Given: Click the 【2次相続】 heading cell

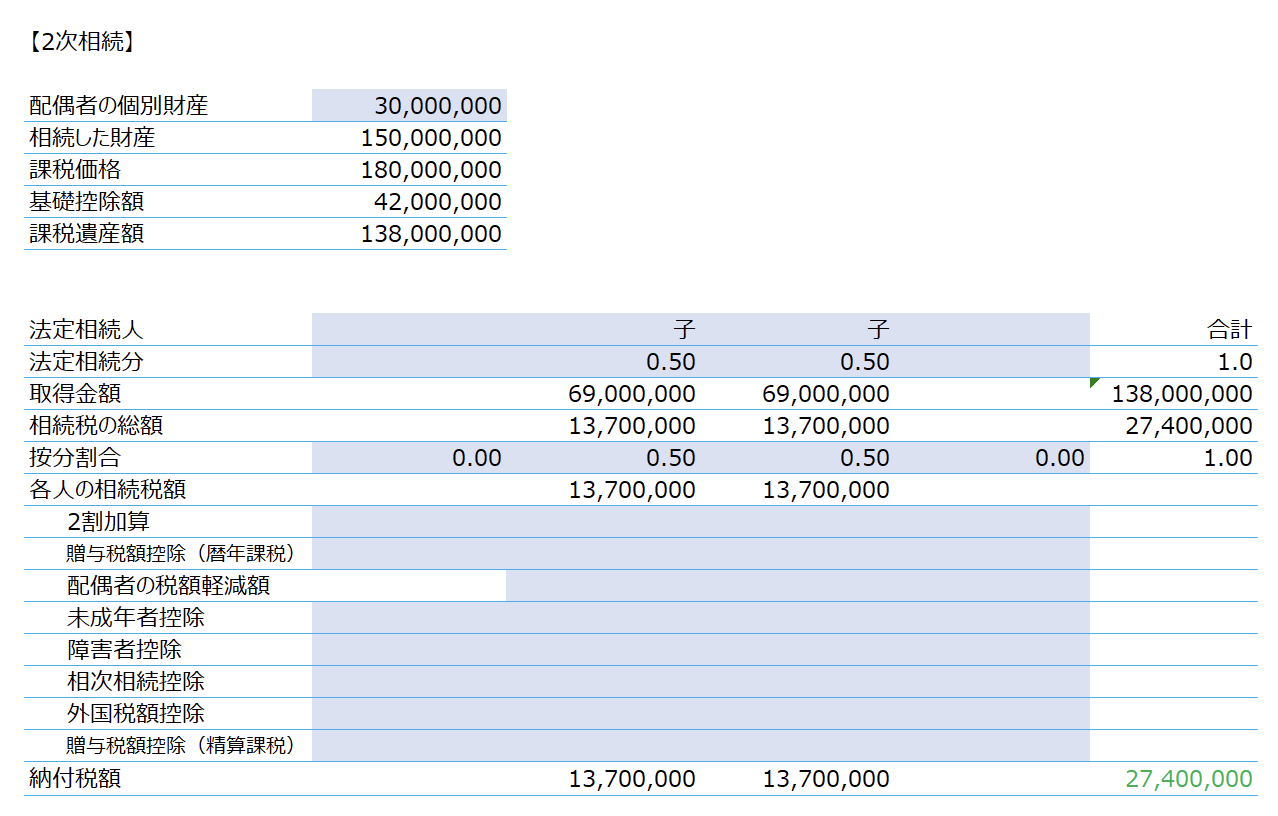Looking at the screenshot, I should point(81,42).
